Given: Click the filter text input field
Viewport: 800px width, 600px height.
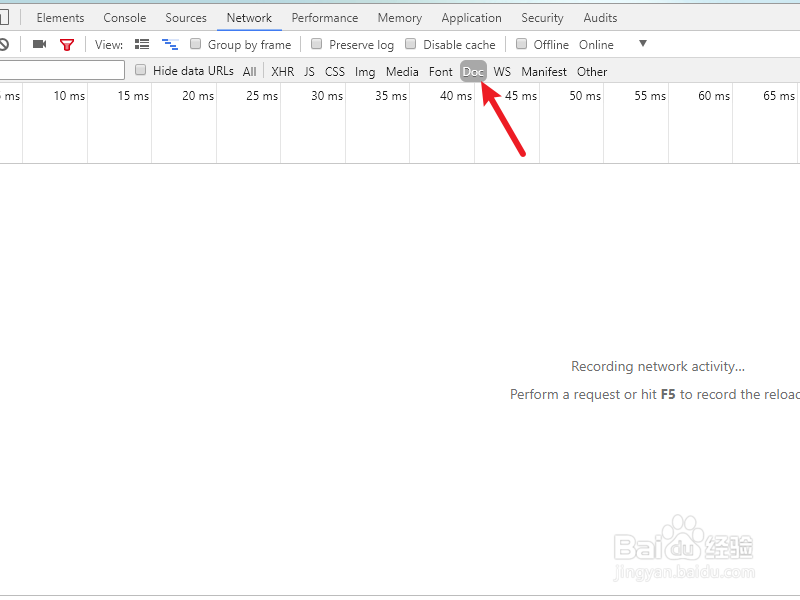Looking at the screenshot, I should pos(62,70).
